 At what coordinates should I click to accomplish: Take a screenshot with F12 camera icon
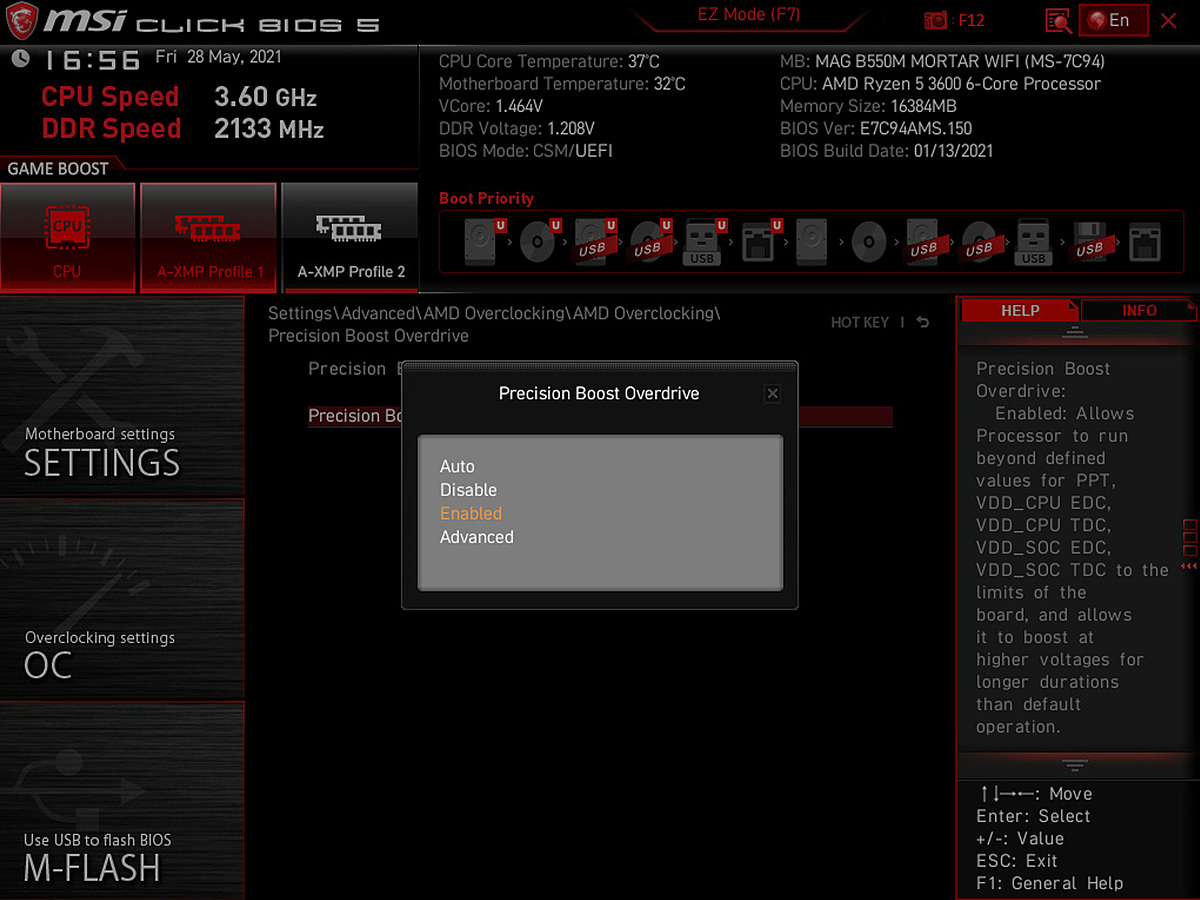click(936, 20)
